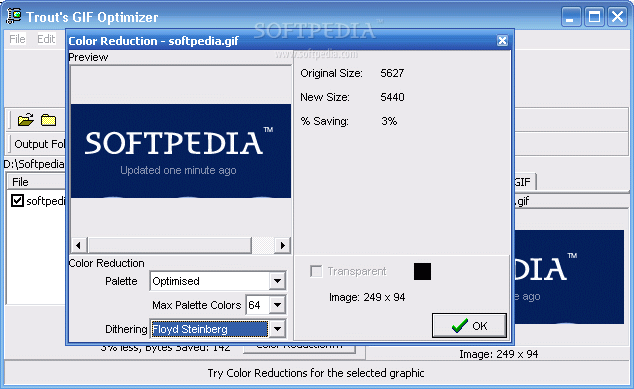Click the New Size value 5440
The height and width of the screenshot is (389, 634).
tap(392, 97)
